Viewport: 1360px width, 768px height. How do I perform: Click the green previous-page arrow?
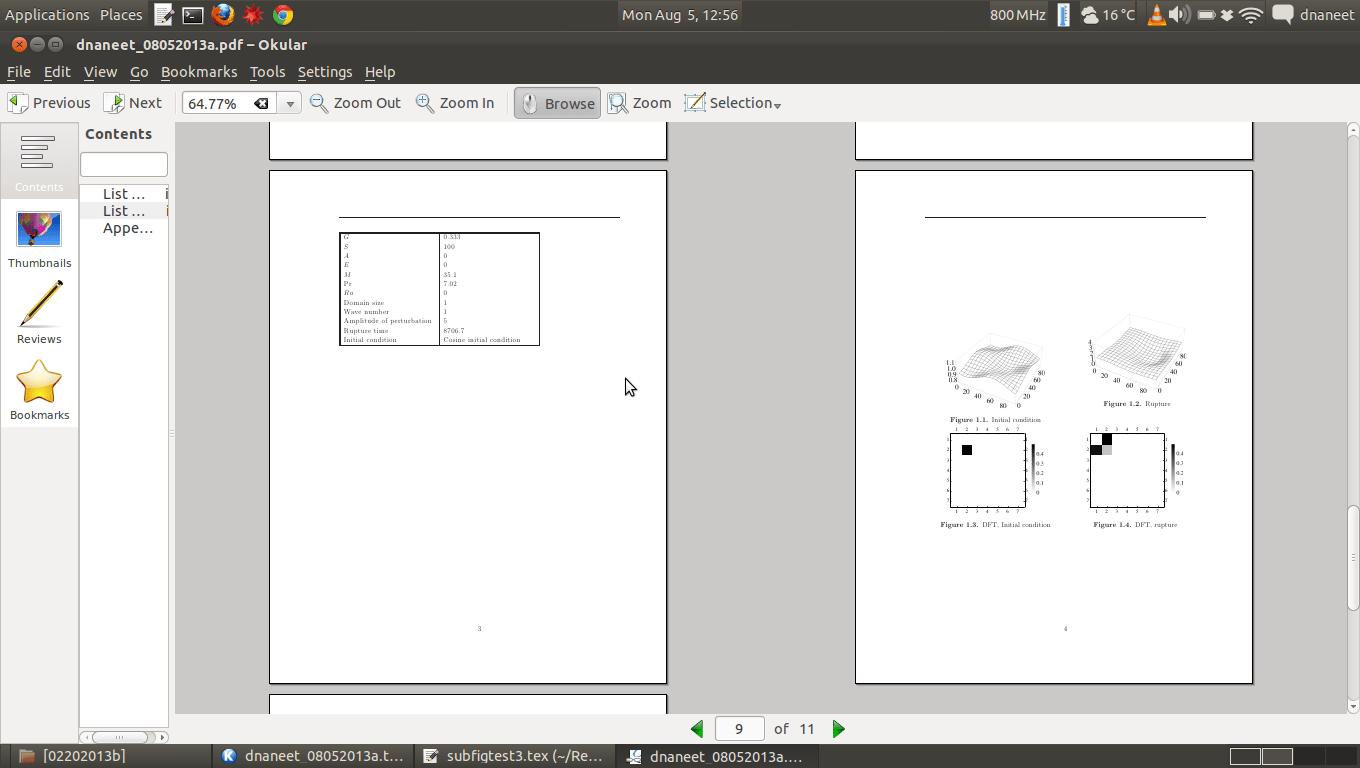click(697, 729)
